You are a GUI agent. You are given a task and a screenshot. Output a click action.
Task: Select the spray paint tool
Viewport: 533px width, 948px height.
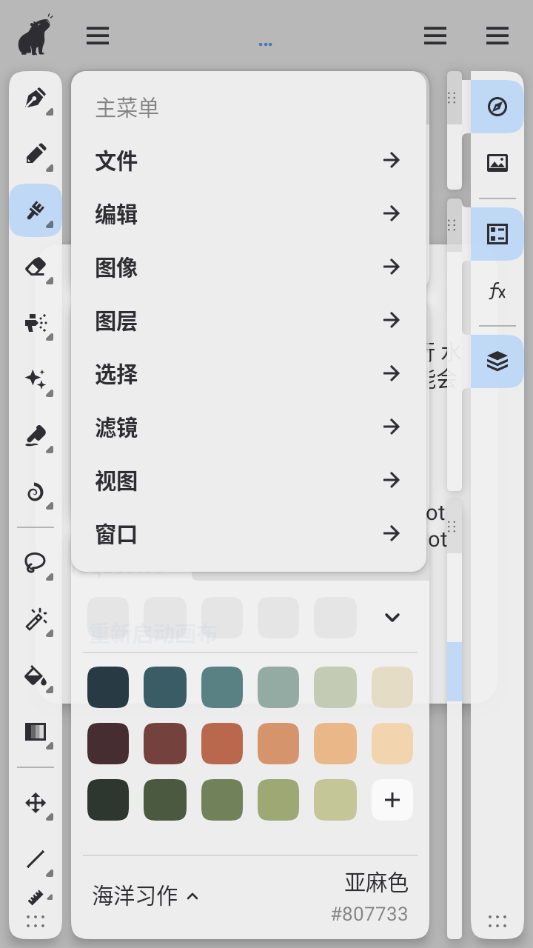pos(36,323)
